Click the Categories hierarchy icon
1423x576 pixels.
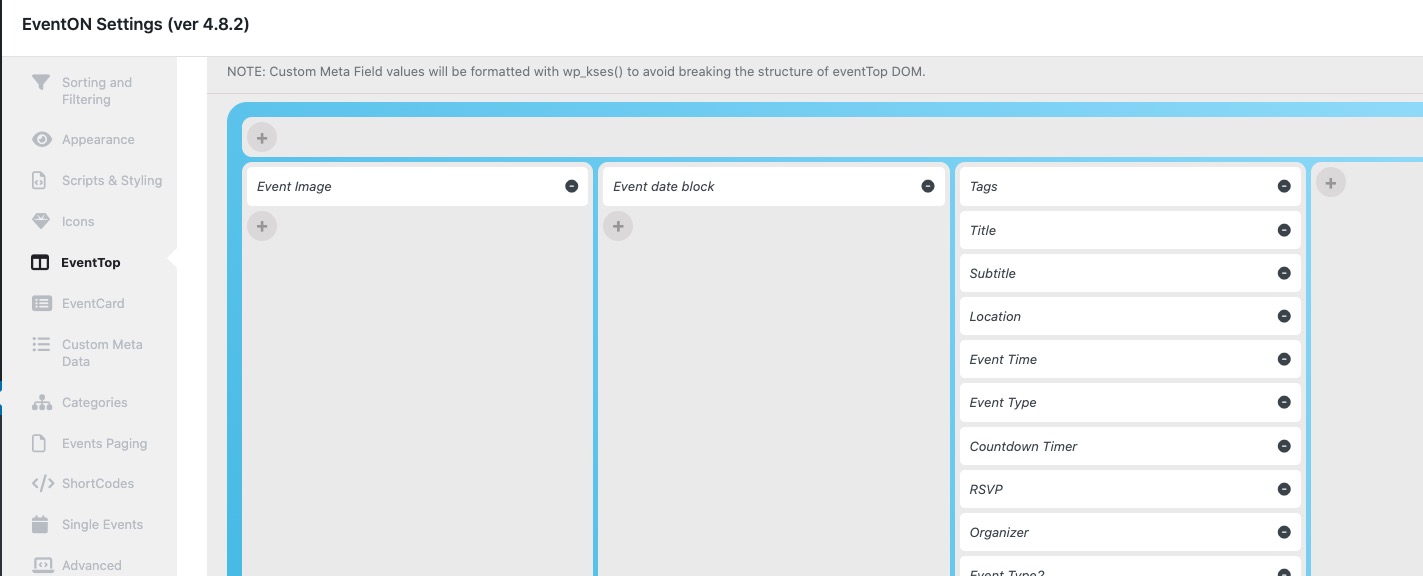pyautogui.click(x=41, y=402)
